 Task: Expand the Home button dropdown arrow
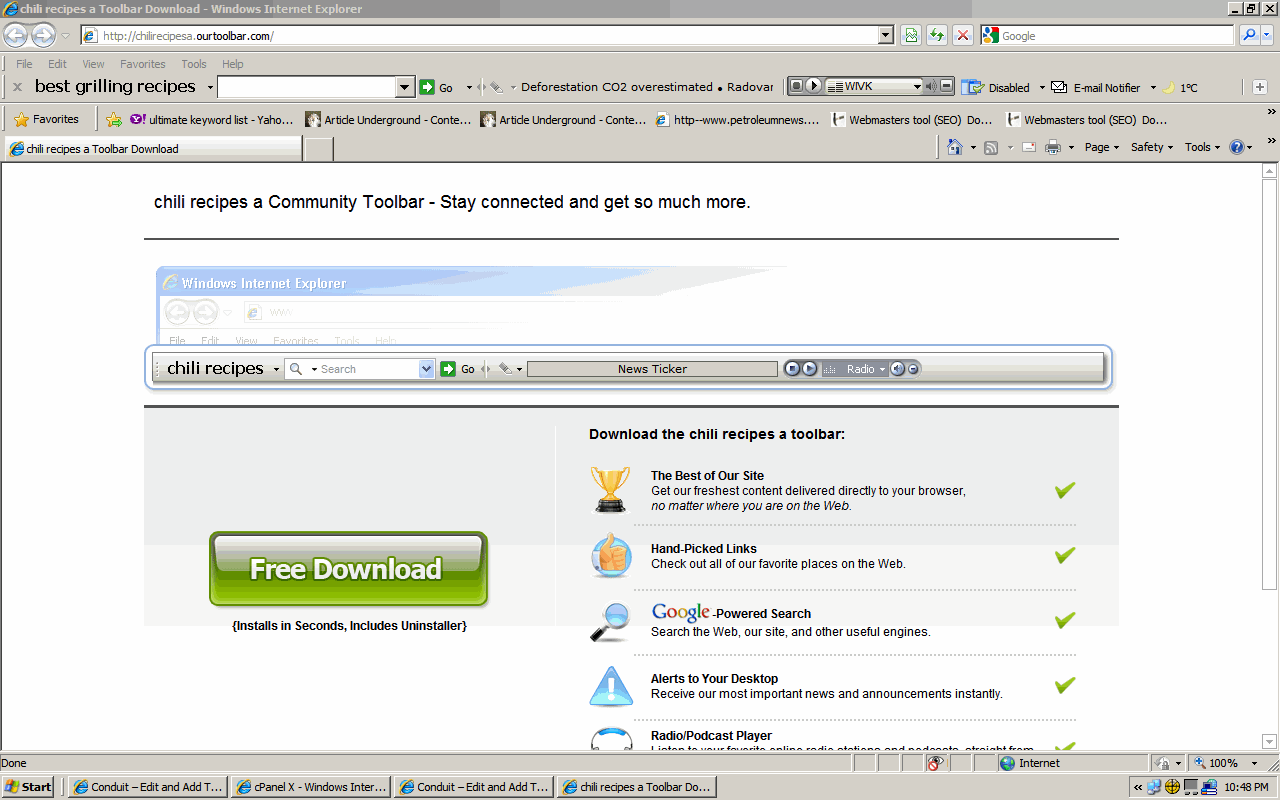point(972,148)
